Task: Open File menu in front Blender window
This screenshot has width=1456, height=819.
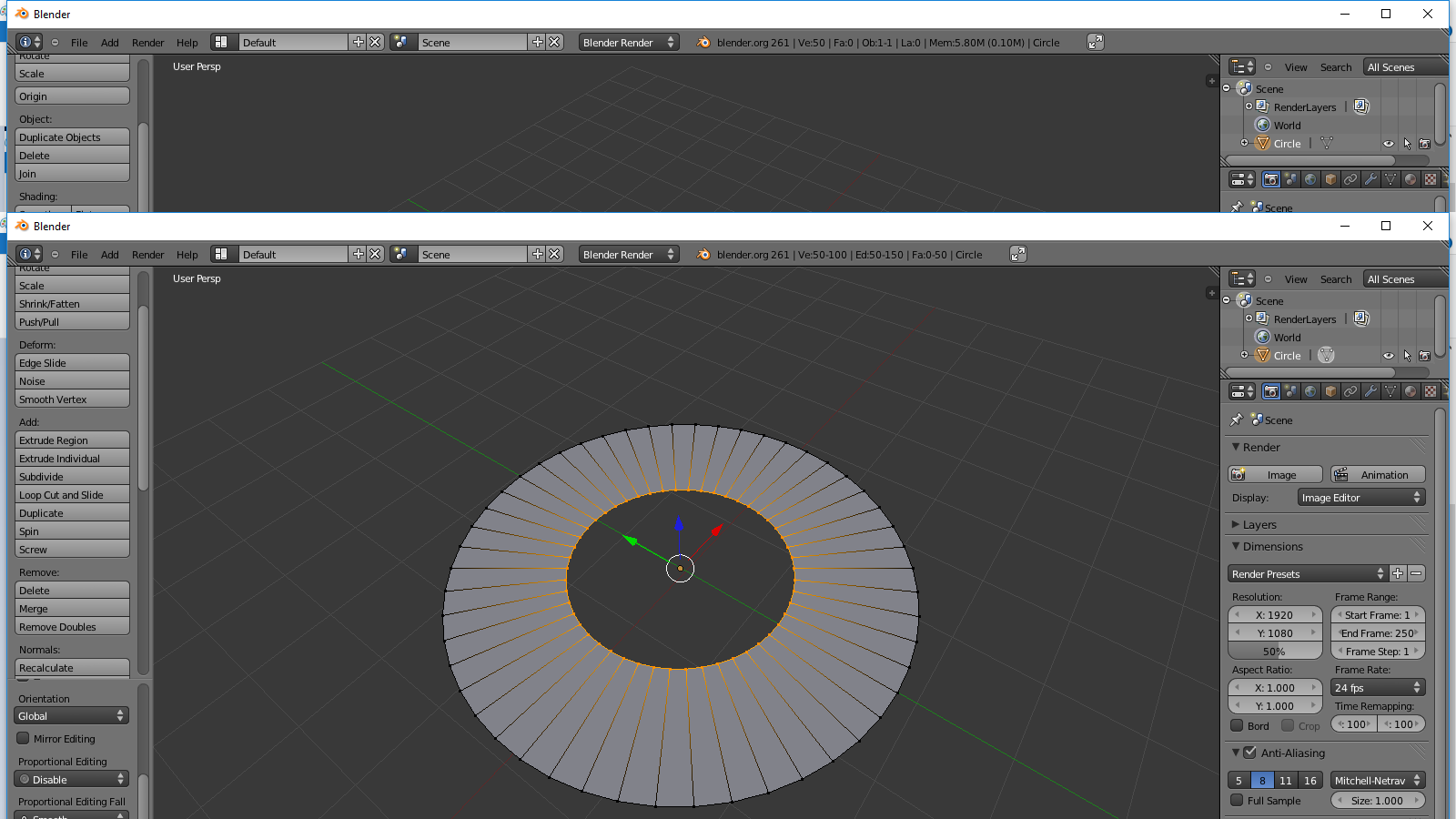Action: (79, 255)
